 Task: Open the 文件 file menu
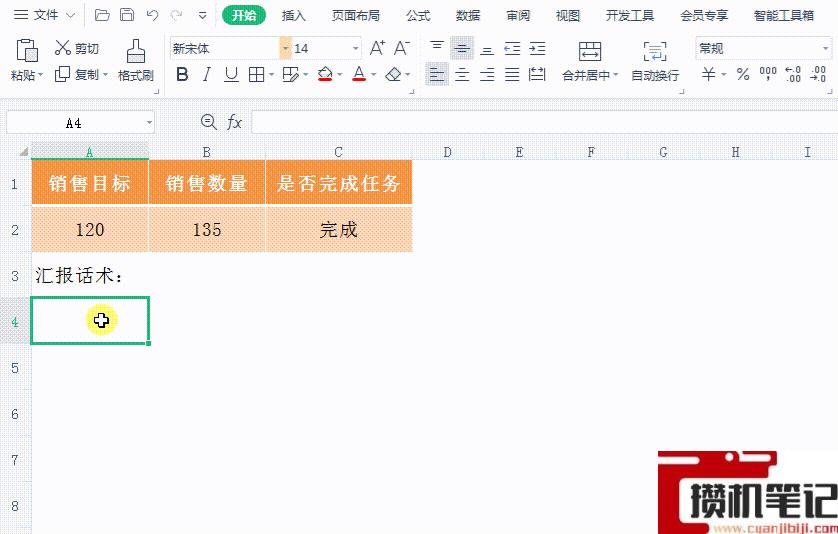tap(44, 15)
